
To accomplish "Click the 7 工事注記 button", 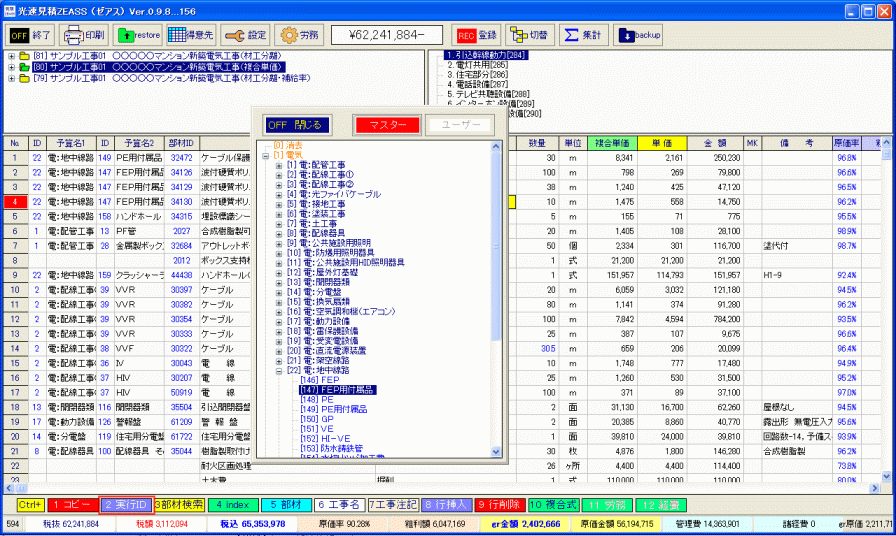I will click(x=393, y=505).
